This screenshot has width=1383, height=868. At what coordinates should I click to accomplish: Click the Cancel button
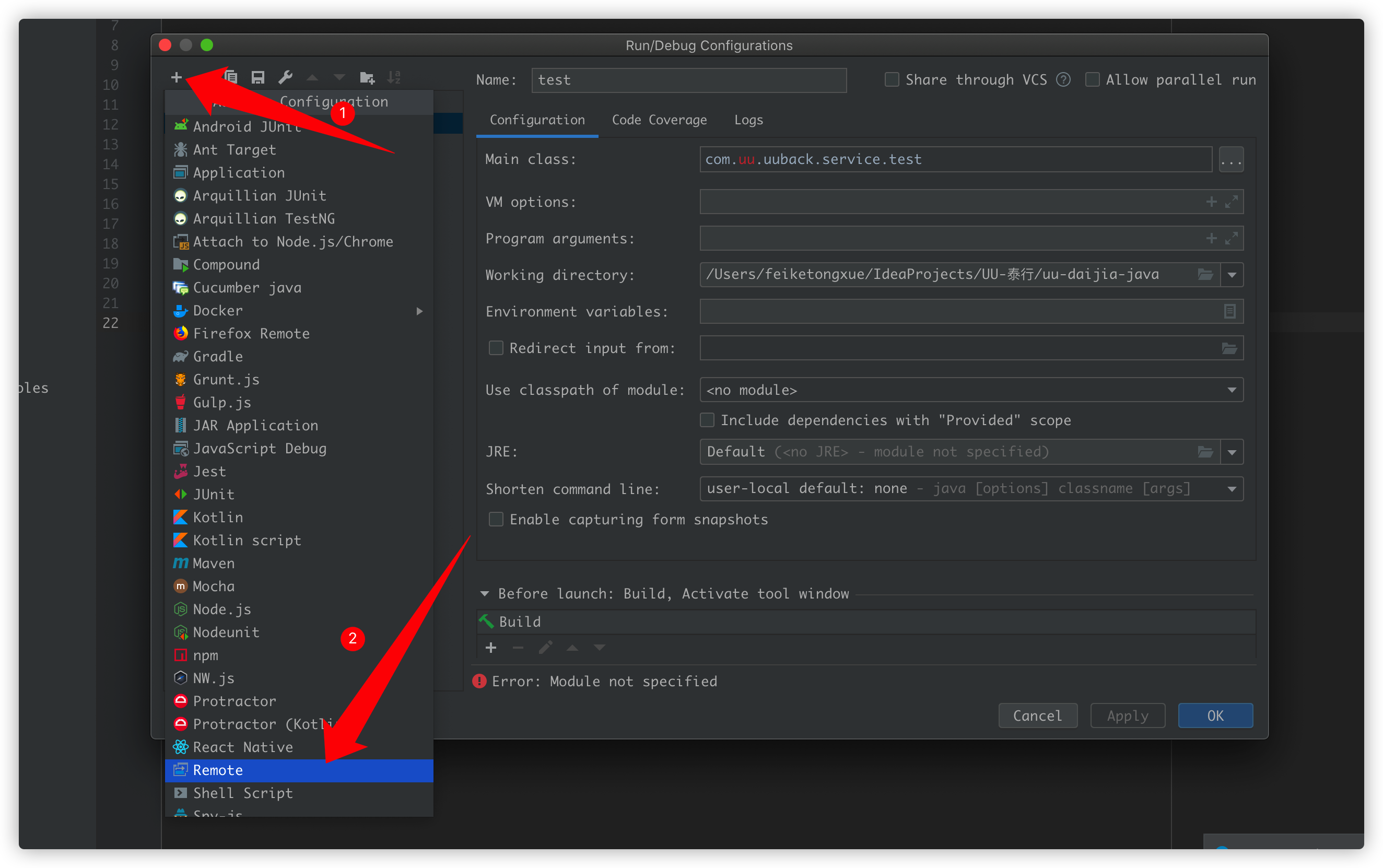pyautogui.click(x=1037, y=716)
